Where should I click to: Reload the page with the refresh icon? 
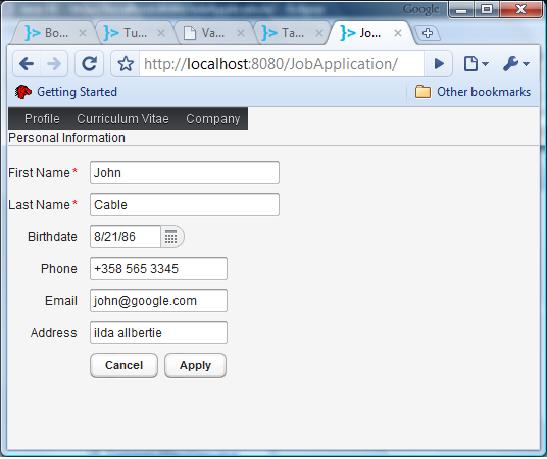pos(89,64)
